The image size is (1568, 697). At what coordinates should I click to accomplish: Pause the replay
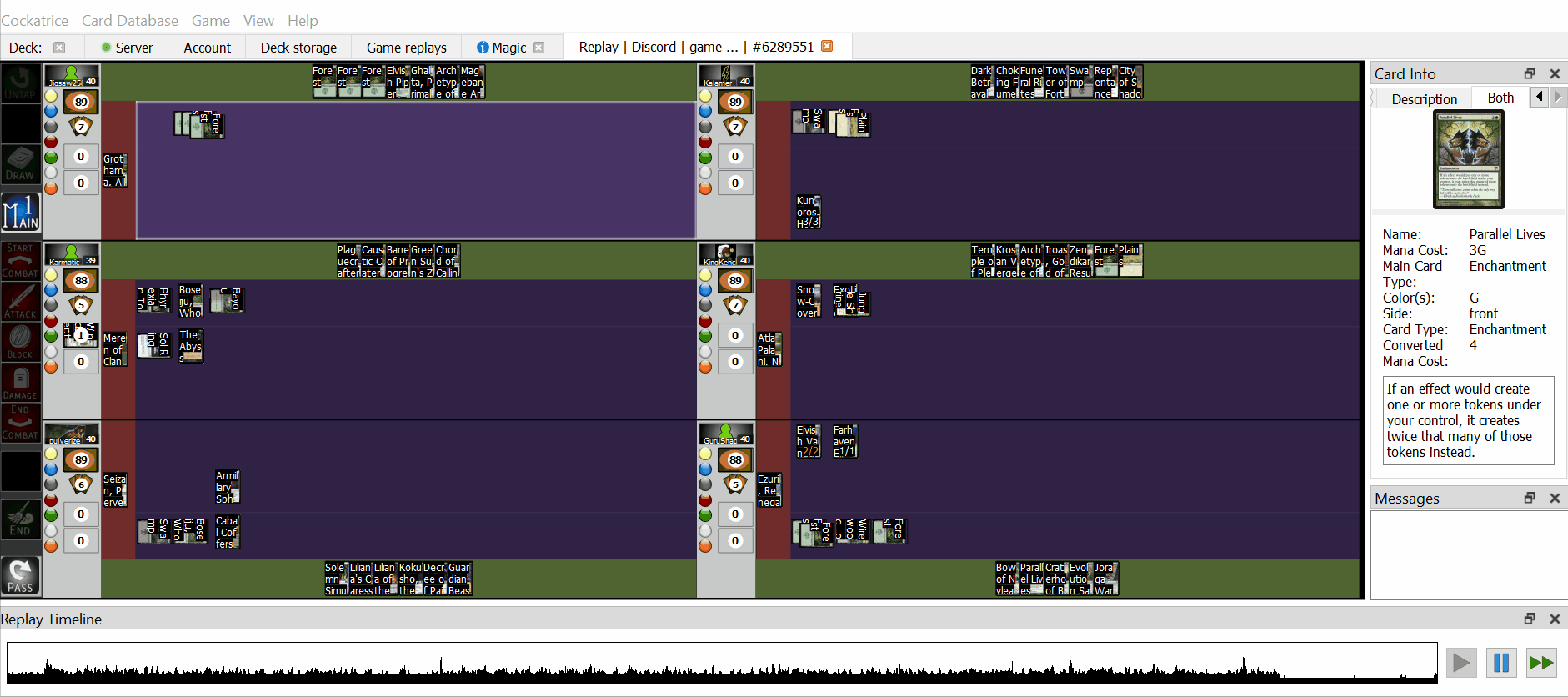click(1501, 663)
